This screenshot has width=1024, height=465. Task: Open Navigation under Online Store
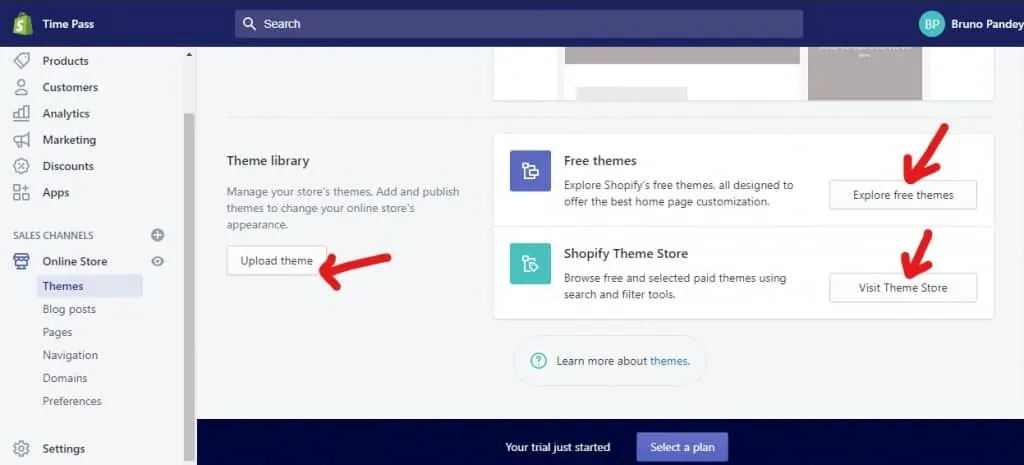[70, 355]
